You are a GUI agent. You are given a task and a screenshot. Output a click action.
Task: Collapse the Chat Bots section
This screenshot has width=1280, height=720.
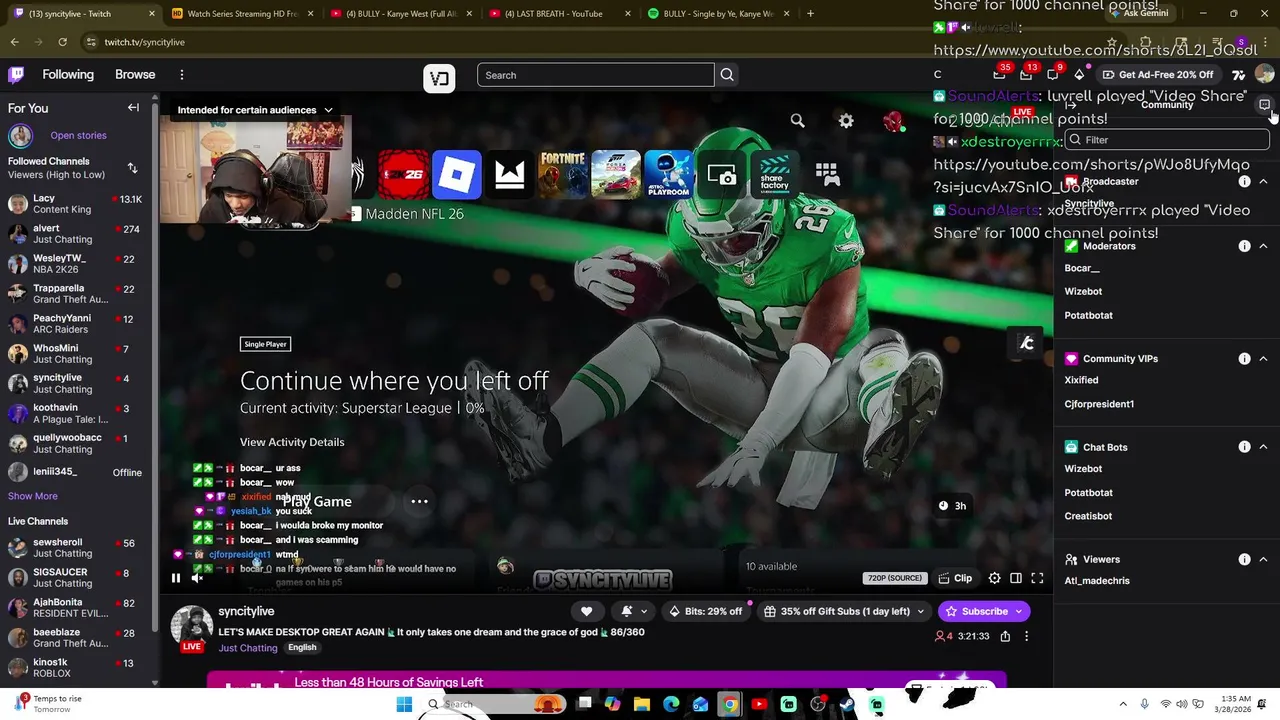(1264, 447)
